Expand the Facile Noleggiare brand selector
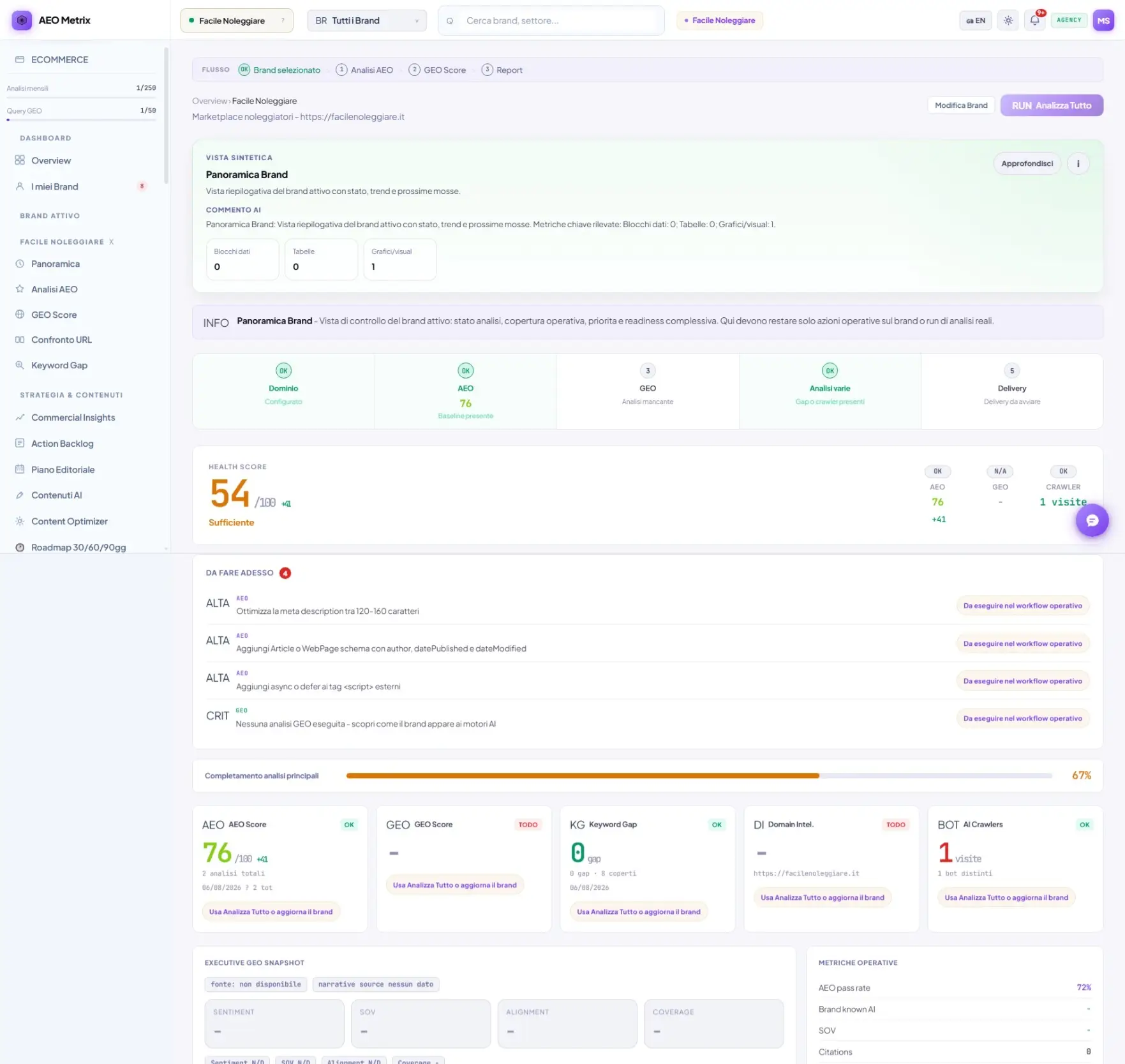This screenshot has height=1064, width=1125. pos(237,20)
